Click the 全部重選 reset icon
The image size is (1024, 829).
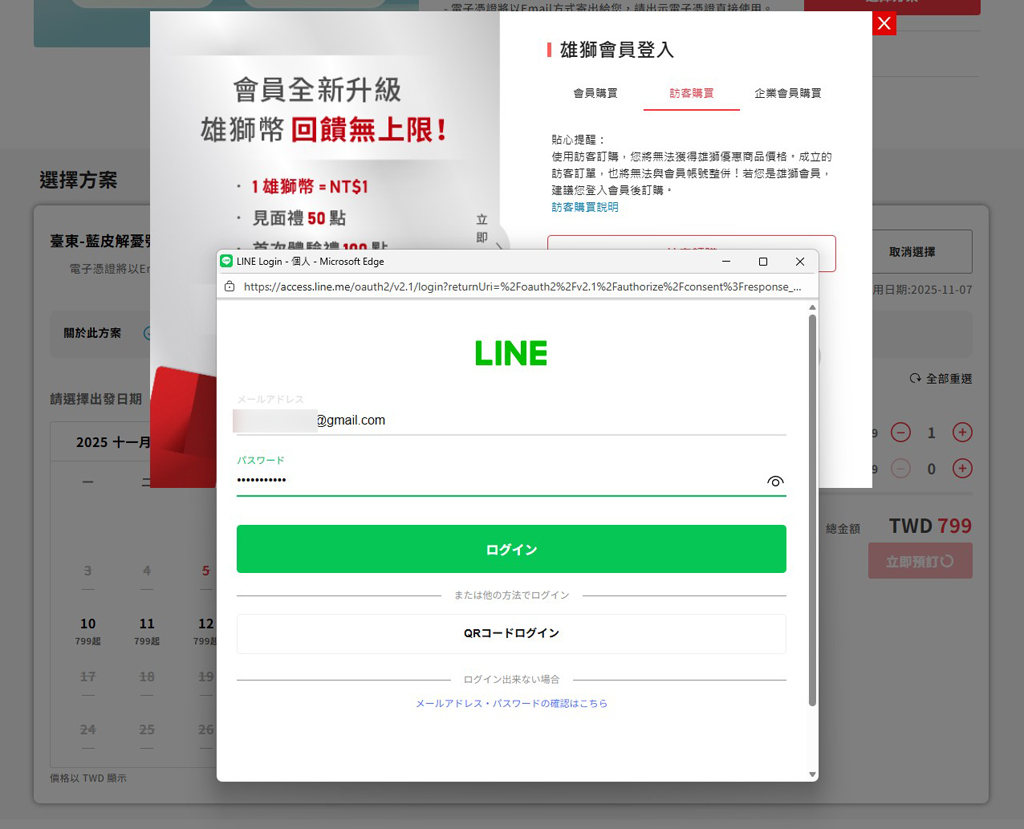915,379
